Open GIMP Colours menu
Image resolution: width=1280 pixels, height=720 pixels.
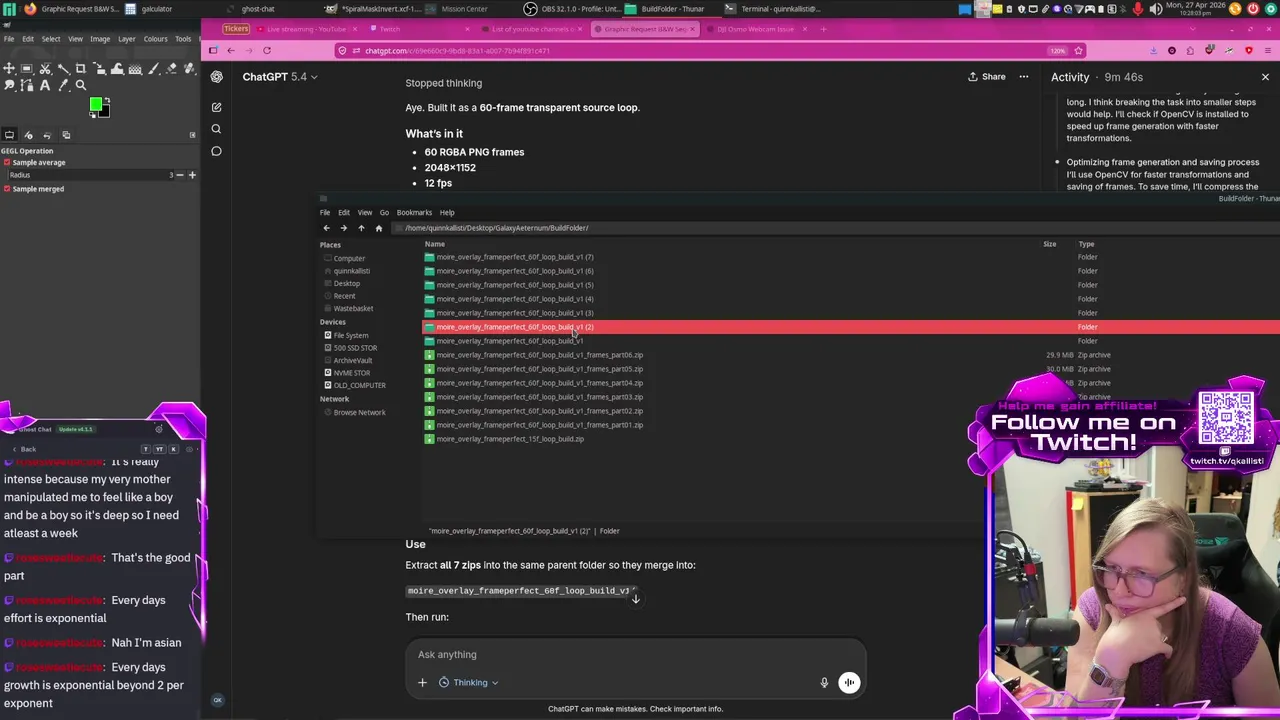(155, 39)
